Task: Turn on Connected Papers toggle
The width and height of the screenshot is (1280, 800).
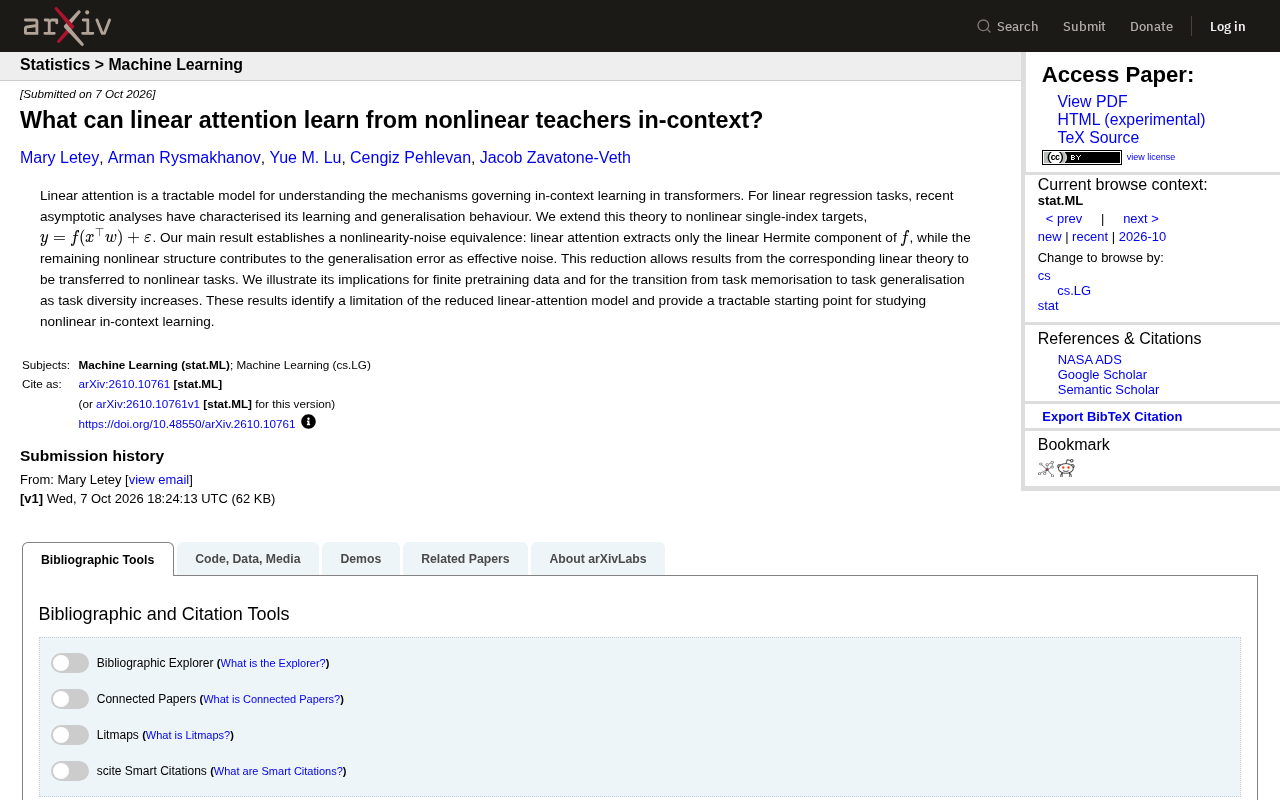Action: (x=70, y=699)
